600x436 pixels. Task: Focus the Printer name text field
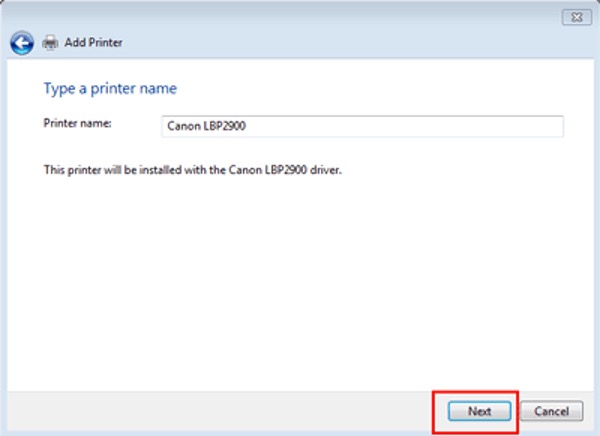point(362,126)
